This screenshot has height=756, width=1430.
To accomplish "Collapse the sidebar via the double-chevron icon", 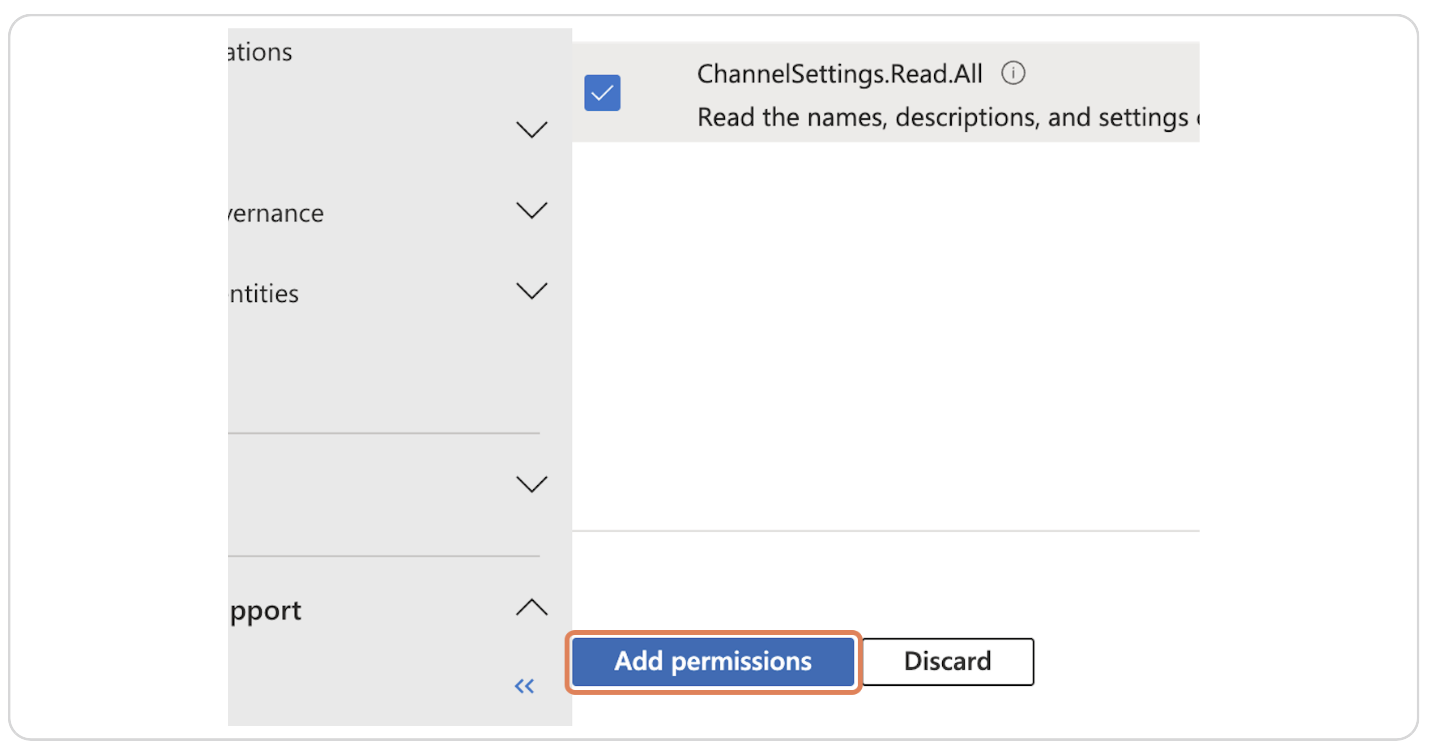I will pyautogui.click(x=523, y=686).
